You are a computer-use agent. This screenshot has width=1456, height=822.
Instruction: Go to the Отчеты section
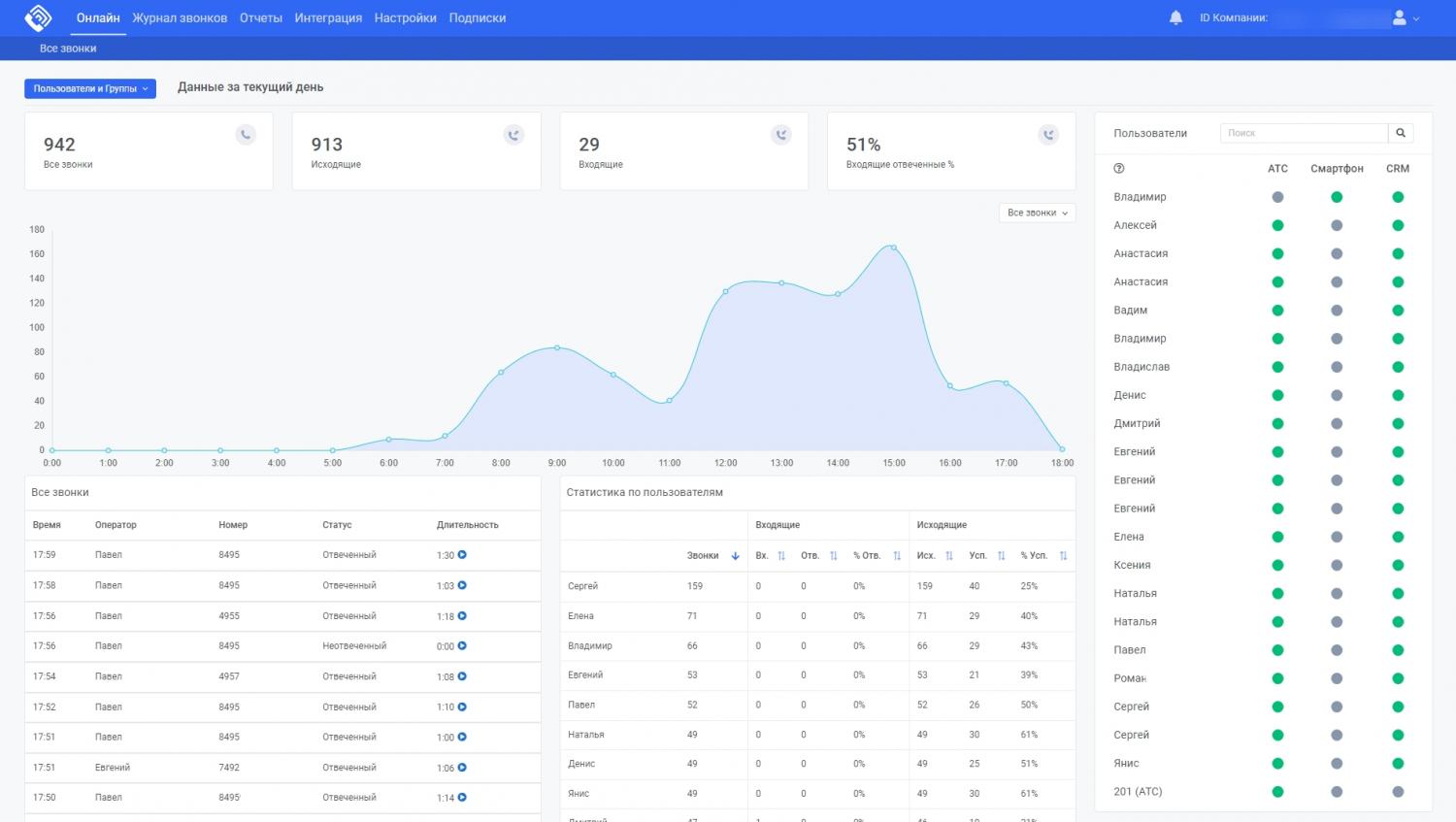[x=261, y=17]
